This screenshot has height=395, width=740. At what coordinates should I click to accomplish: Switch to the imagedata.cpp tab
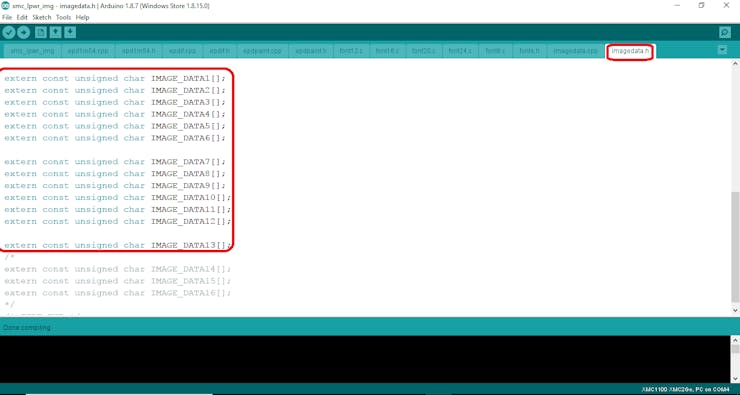pyautogui.click(x=575, y=50)
